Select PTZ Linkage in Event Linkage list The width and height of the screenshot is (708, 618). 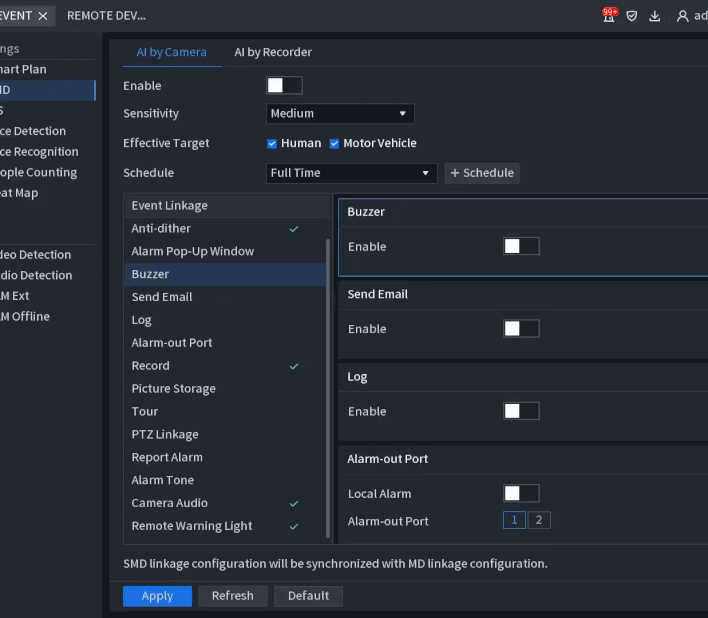(165, 434)
